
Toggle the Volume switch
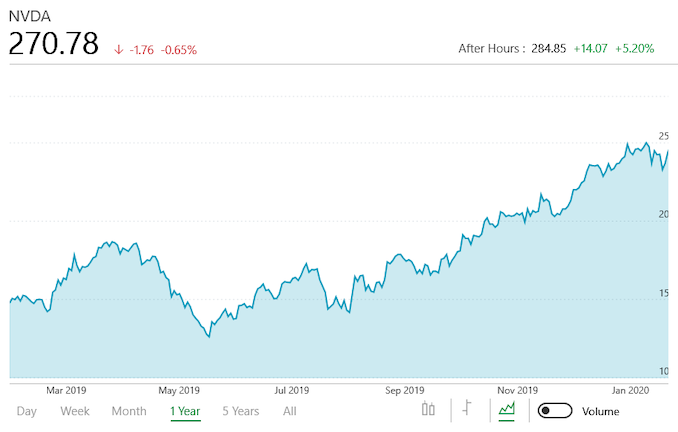[x=555, y=411]
